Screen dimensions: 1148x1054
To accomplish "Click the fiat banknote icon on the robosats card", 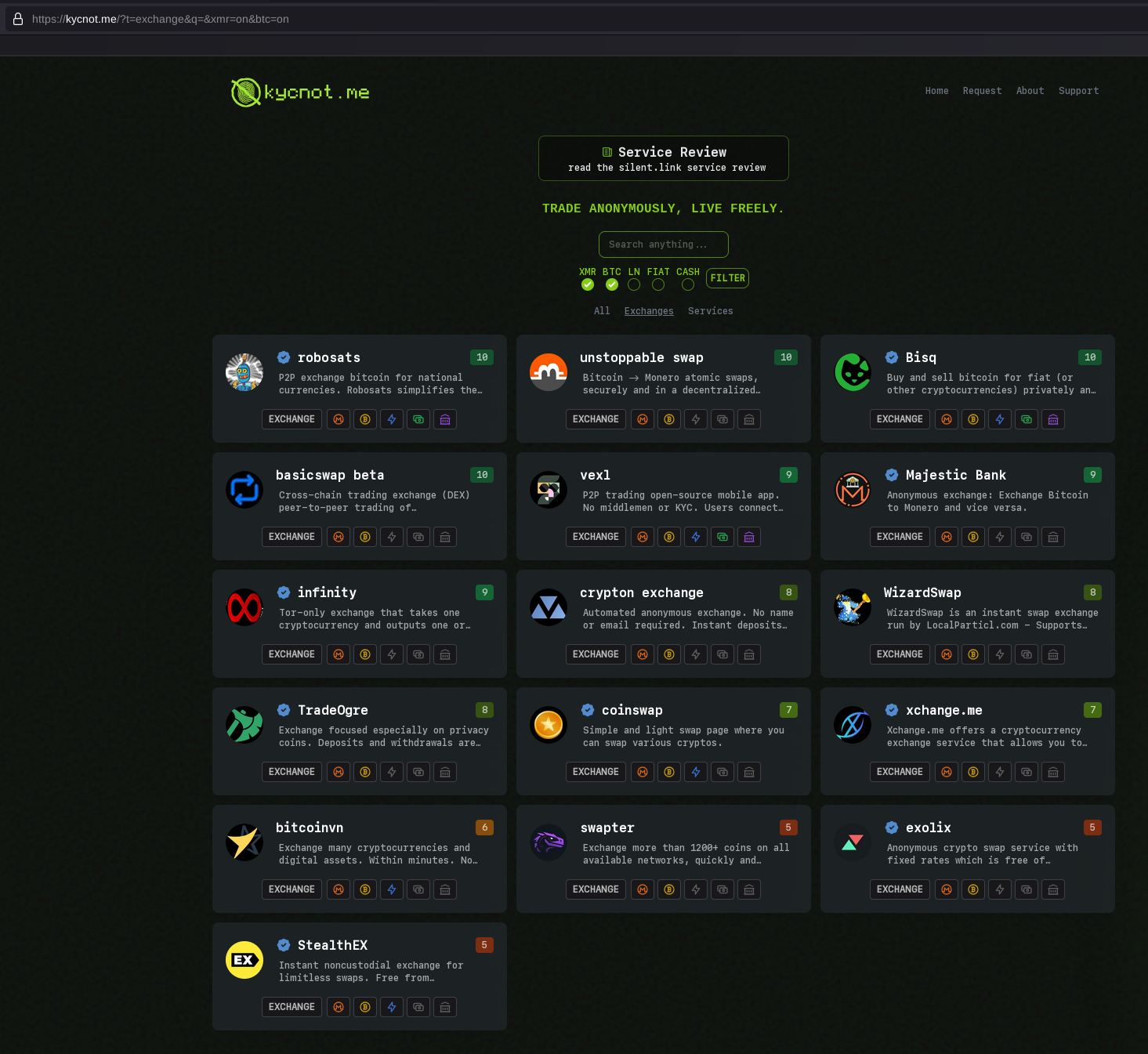I will [x=418, y=419].
